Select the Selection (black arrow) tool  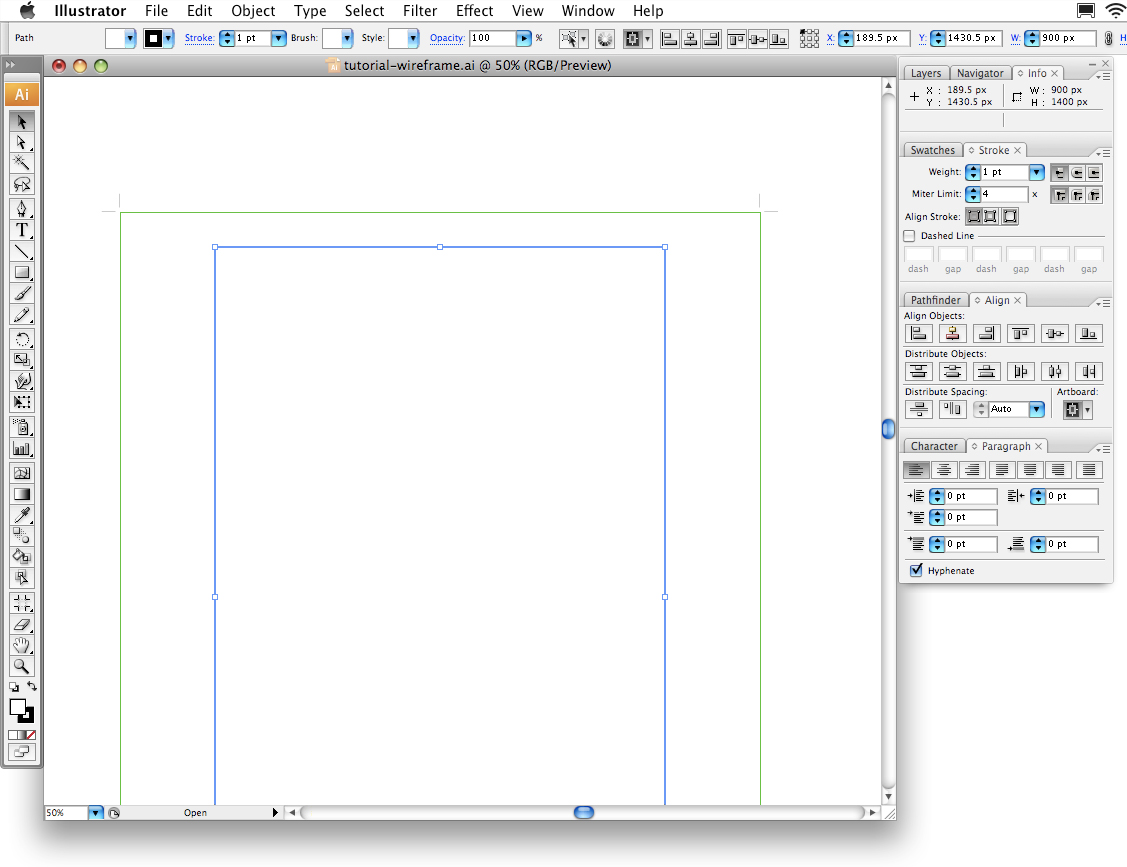pyautogui.click(x=22, y=121)
